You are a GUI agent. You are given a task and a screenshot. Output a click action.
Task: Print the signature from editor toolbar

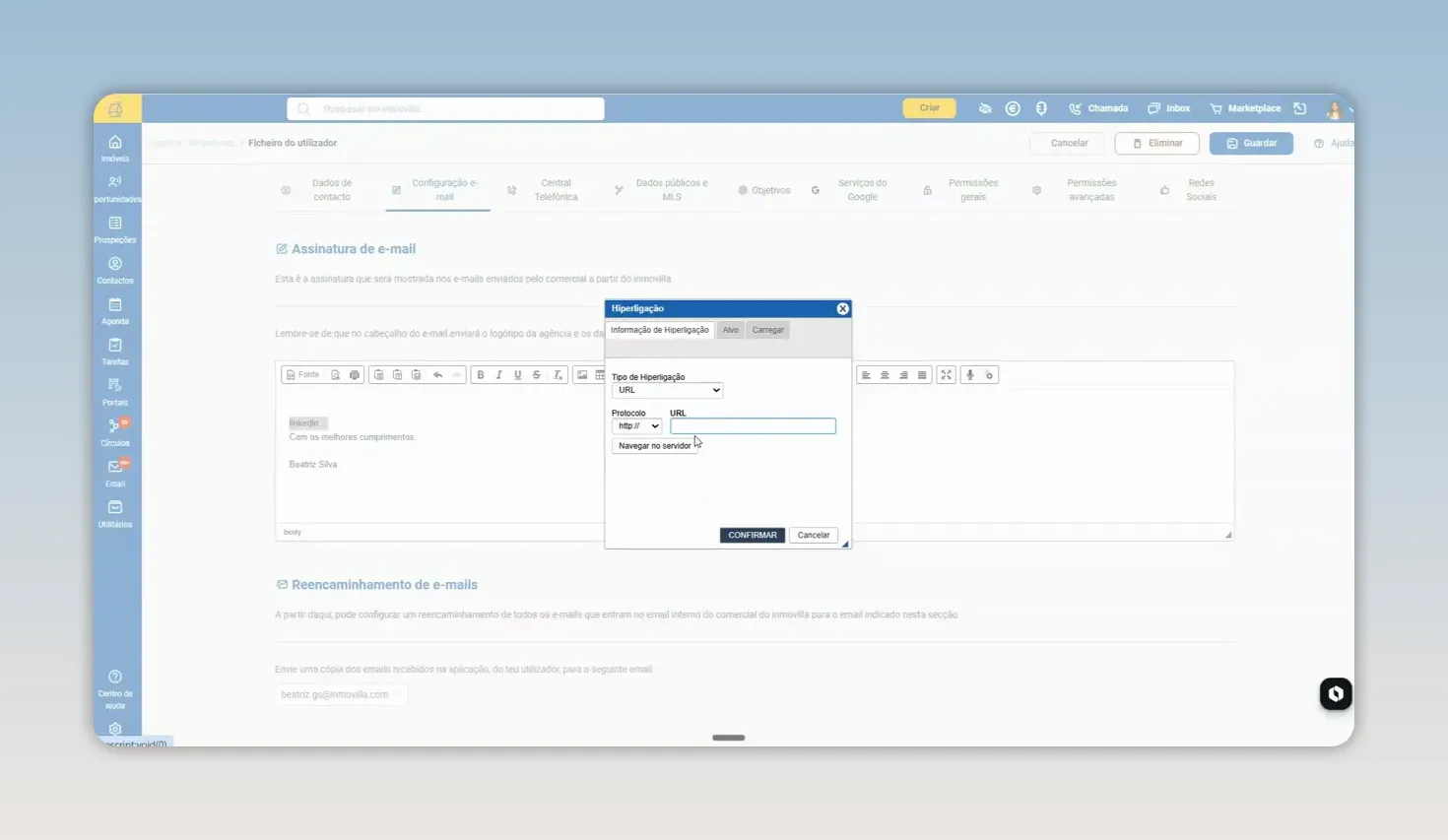tap(355, 375)
